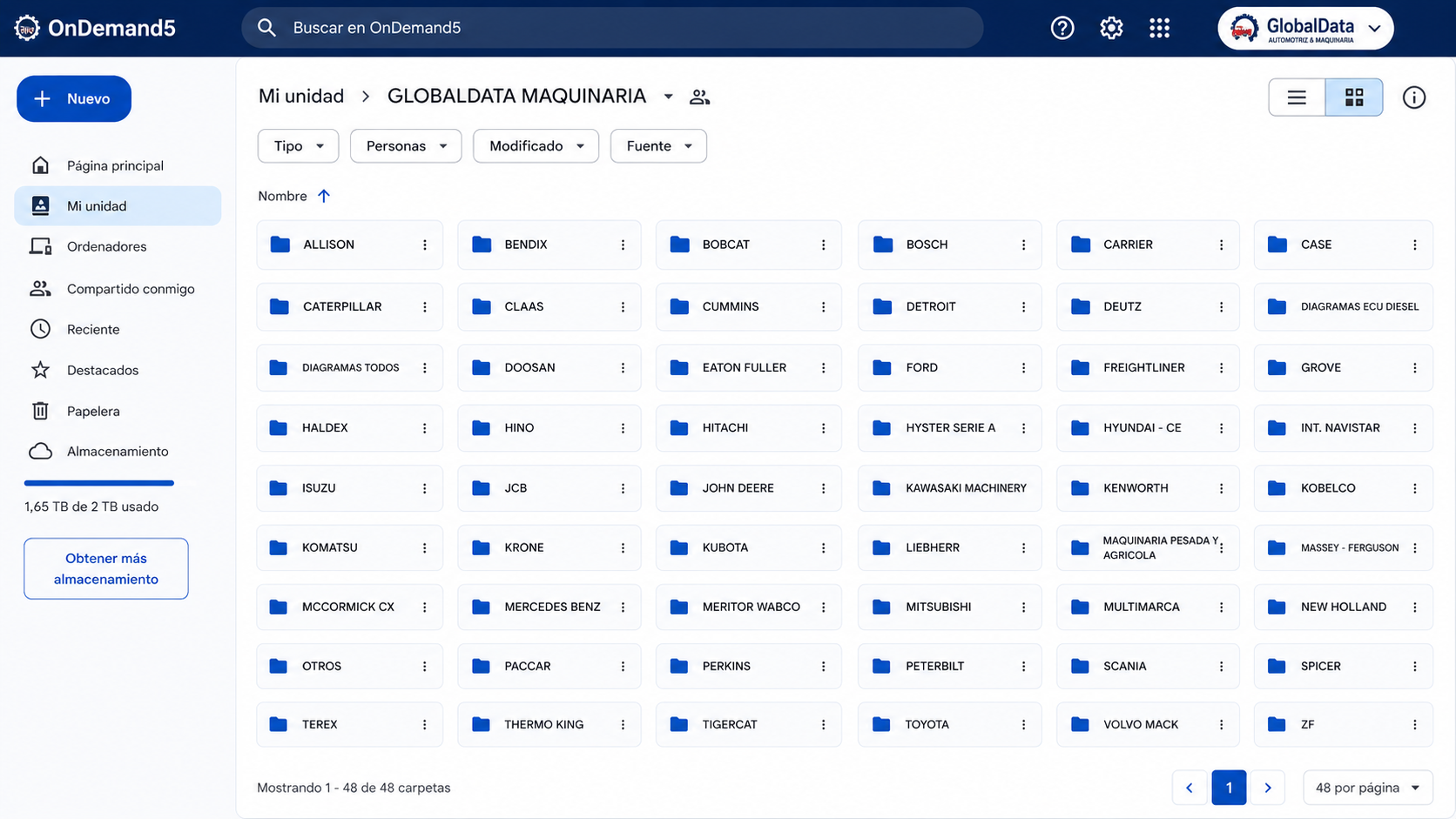Open the apps grid launcher
Image resolution: width=1456 pixels, height=819 pixels.
(1159, 28)
